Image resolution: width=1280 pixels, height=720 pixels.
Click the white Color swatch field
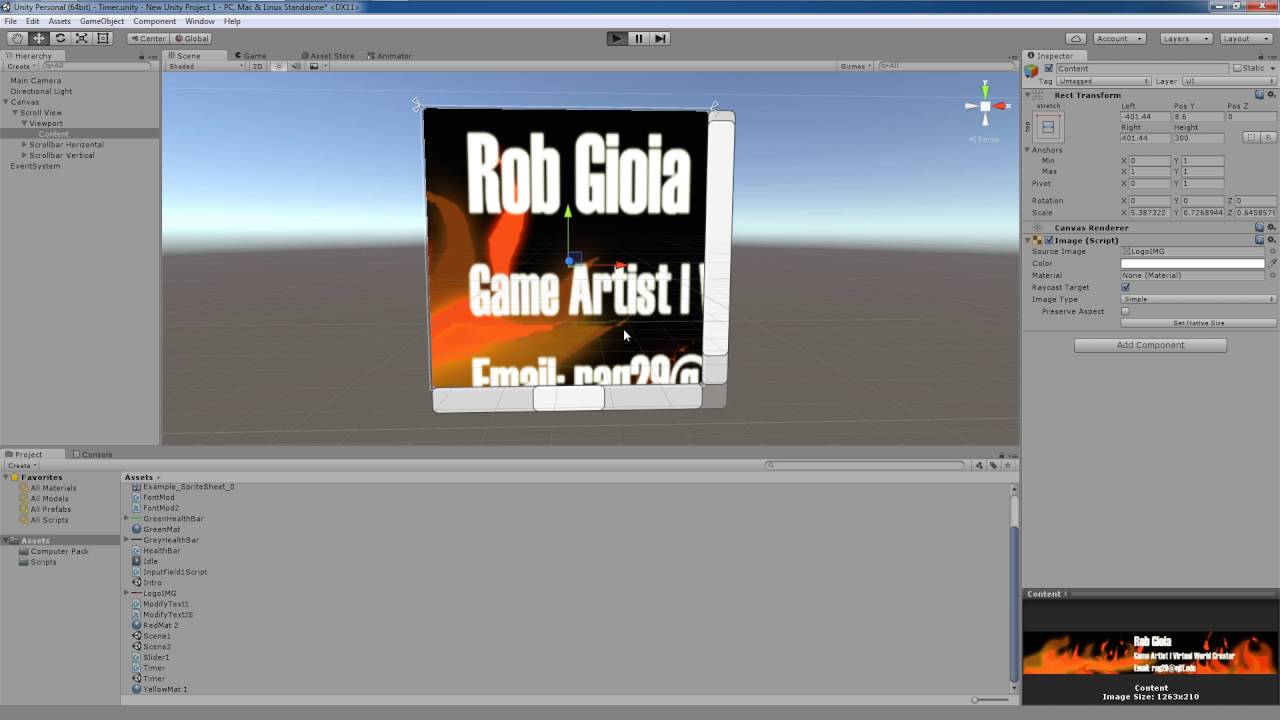click(x=1193, y=263)
